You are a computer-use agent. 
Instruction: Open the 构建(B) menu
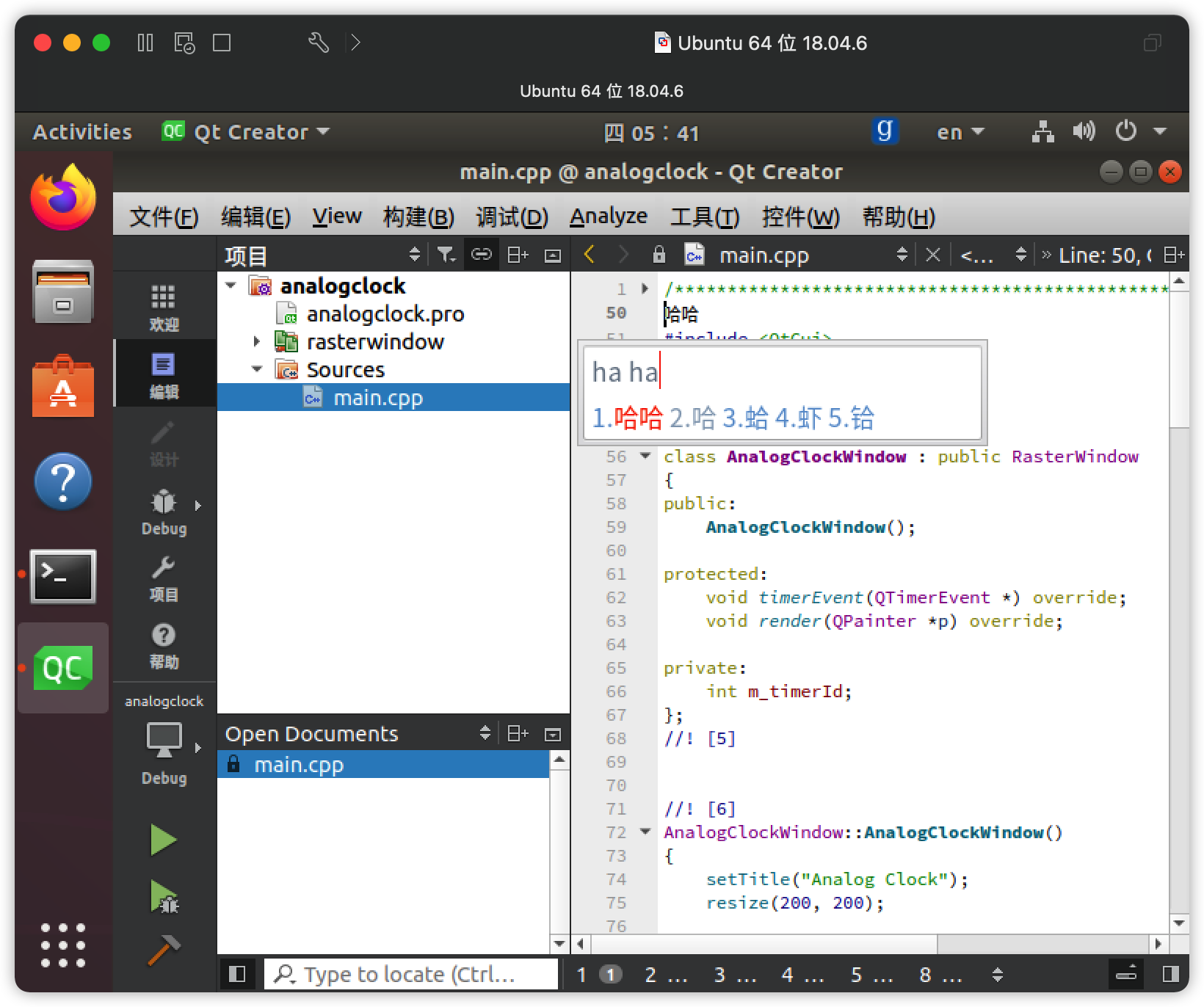[x=418, y=217]
